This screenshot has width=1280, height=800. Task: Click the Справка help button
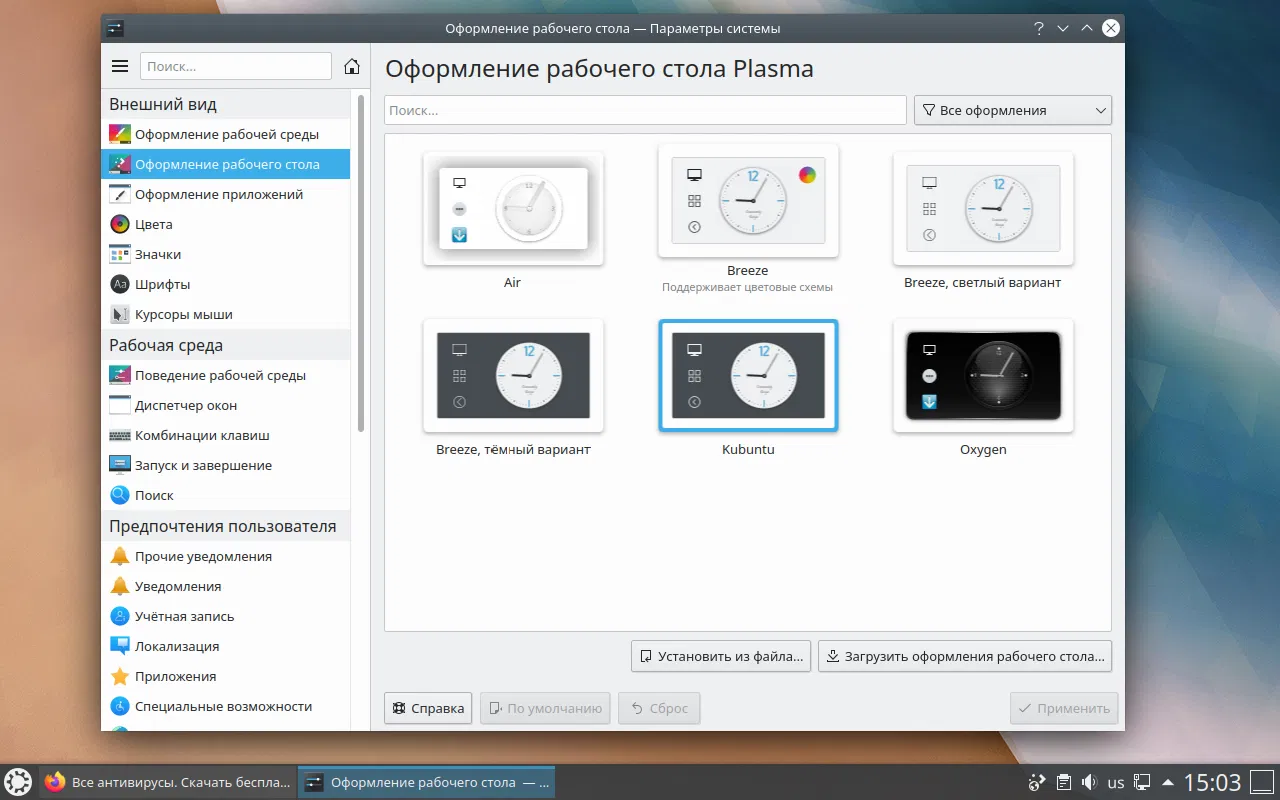pos(428,708)
